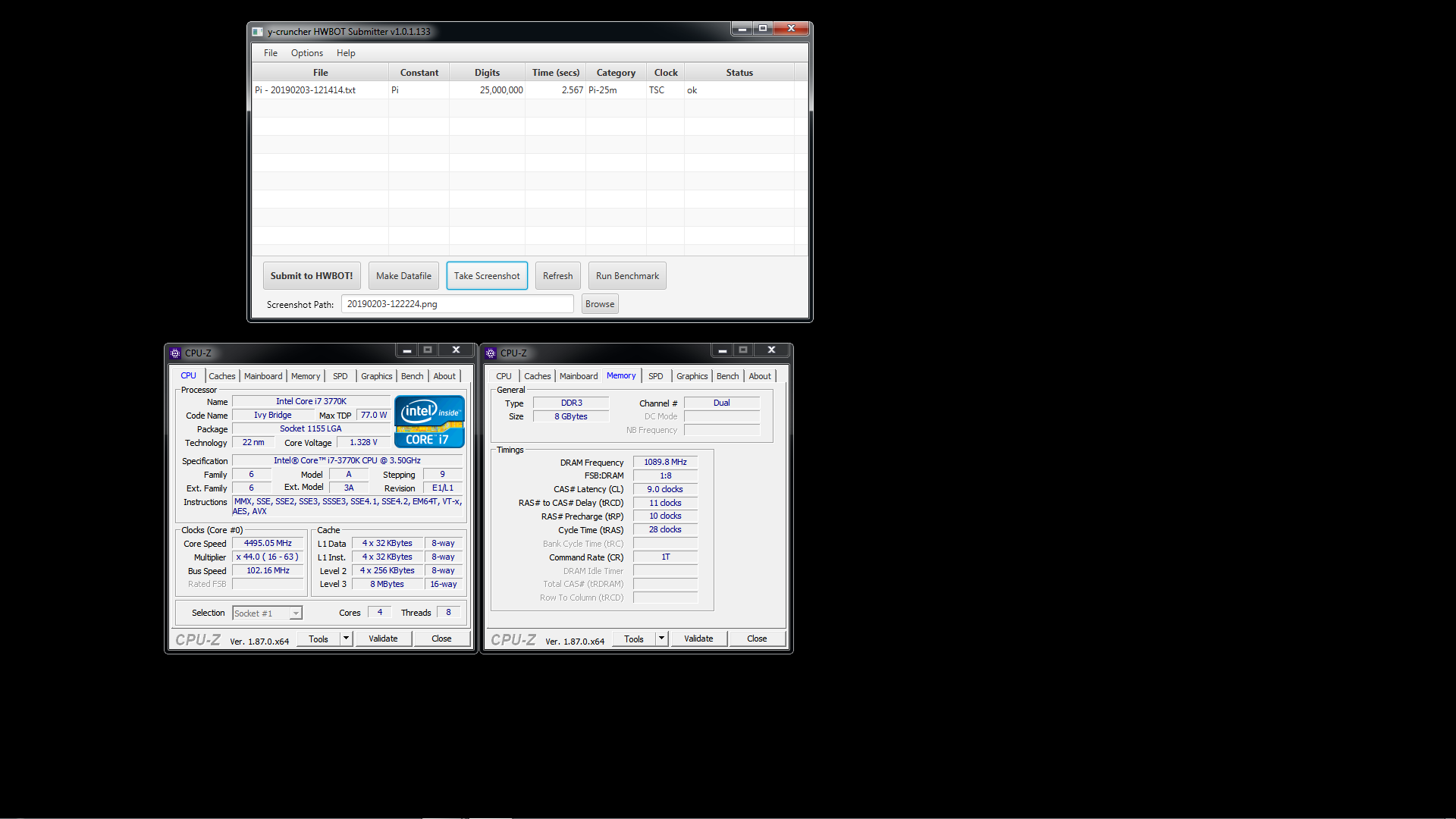The width and height of the screenshot is (1456, 819).
Task: Click Tools button in left CPU-Z
Action: (318, 639)
